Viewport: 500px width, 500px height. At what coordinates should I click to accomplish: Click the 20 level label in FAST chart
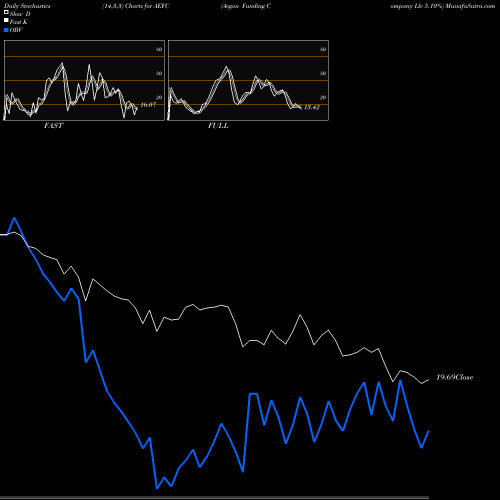(x=159, y=97)
